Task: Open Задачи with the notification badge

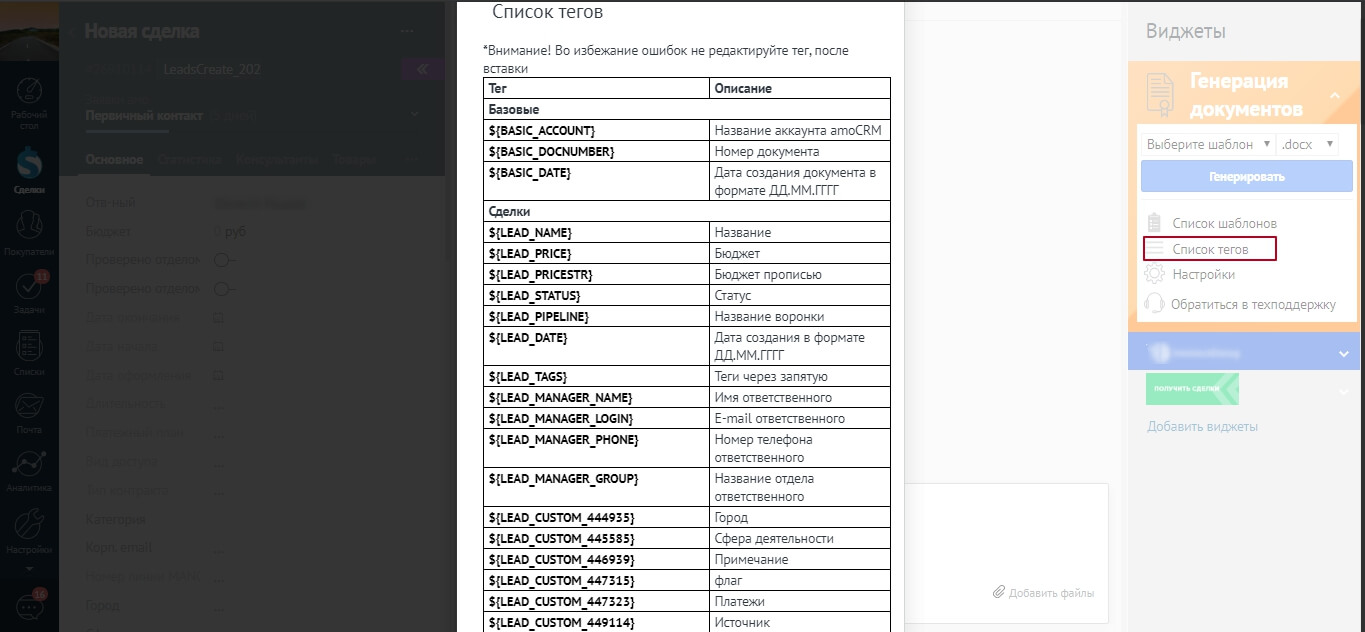Action: point(29,292)
